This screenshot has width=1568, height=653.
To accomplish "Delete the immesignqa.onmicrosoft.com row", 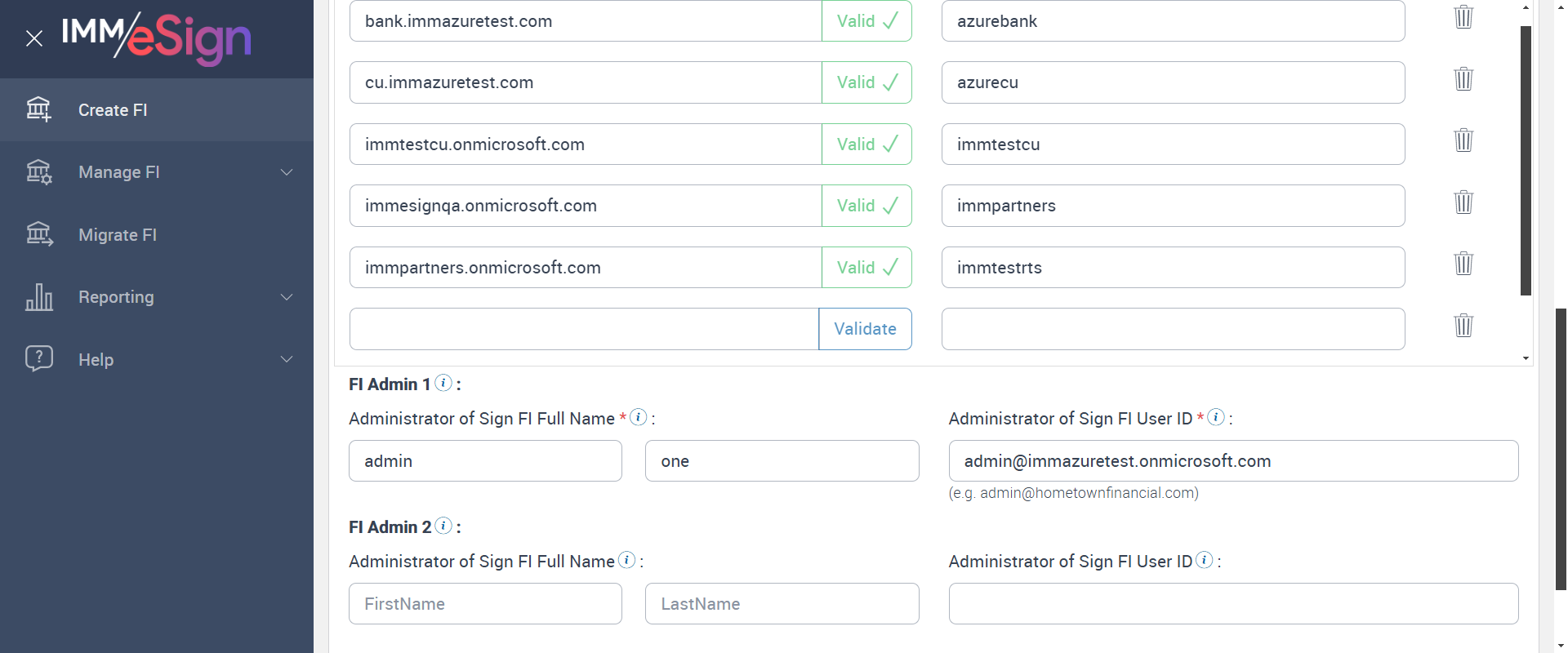I will pos(1463,202).
